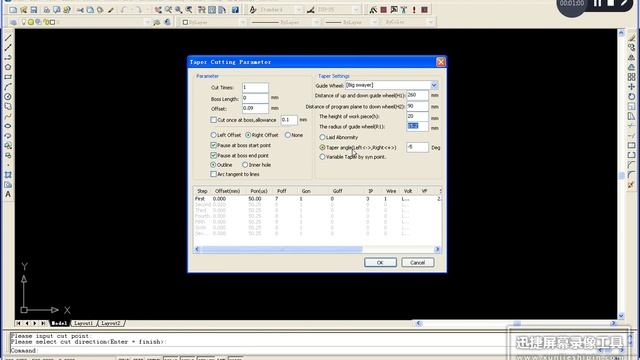Viewport: 640px width, 360px height.
Task: Select the 'Left Offset' radio button
Action: coord(213,135)
